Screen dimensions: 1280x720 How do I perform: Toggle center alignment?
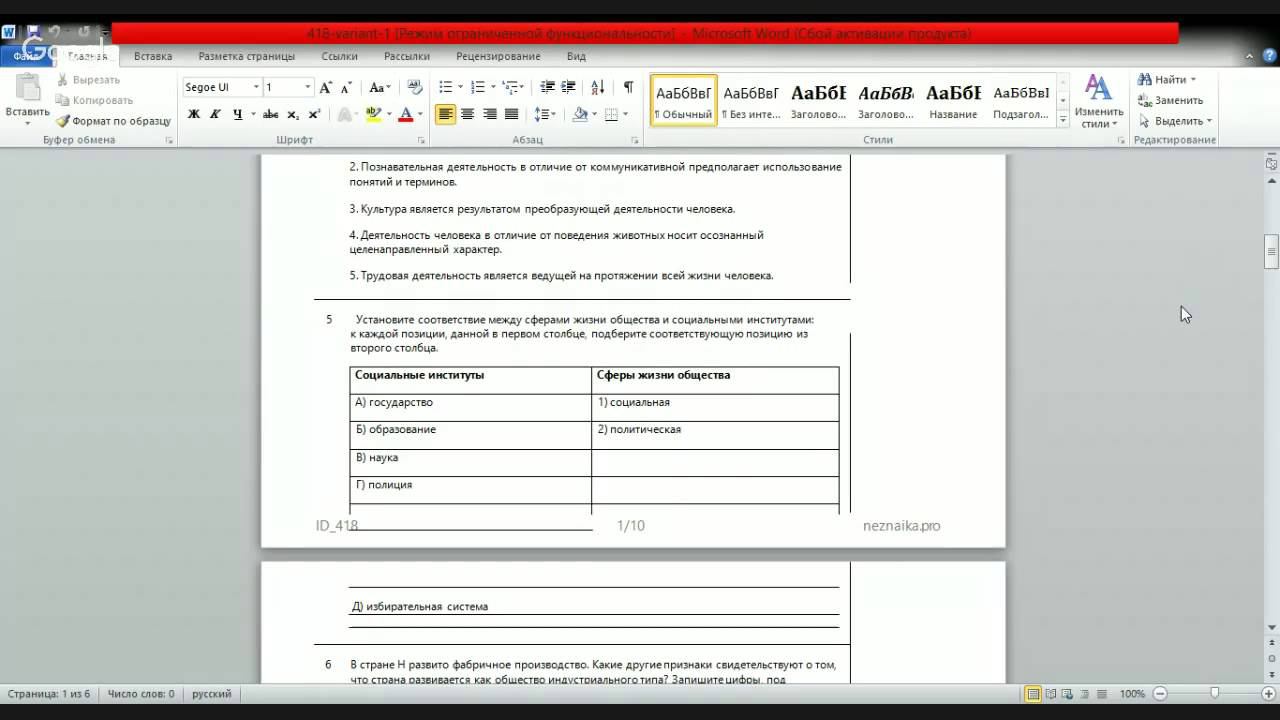click(467, 114)
